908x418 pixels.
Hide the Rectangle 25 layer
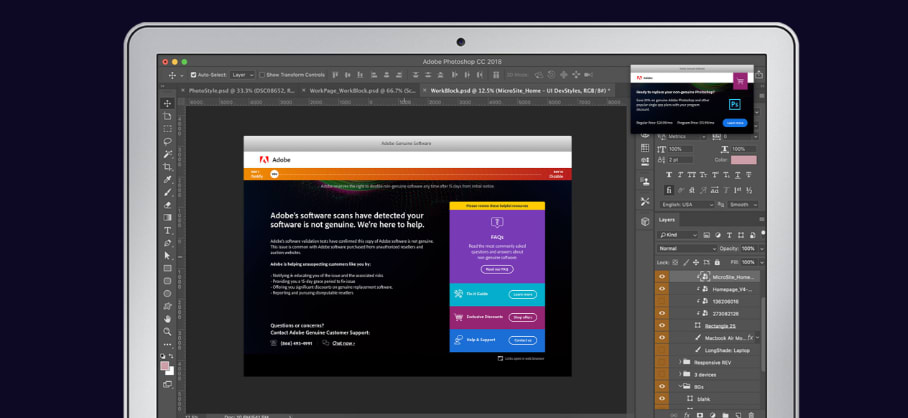[x=662, y=325]
